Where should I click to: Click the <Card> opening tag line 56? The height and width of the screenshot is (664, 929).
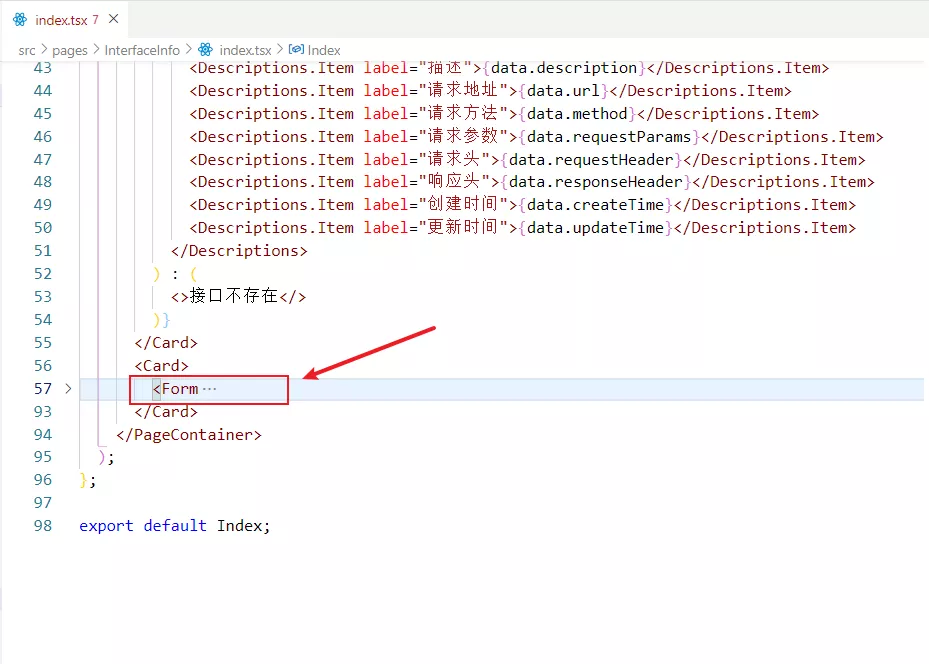click(x=161, y=366)
